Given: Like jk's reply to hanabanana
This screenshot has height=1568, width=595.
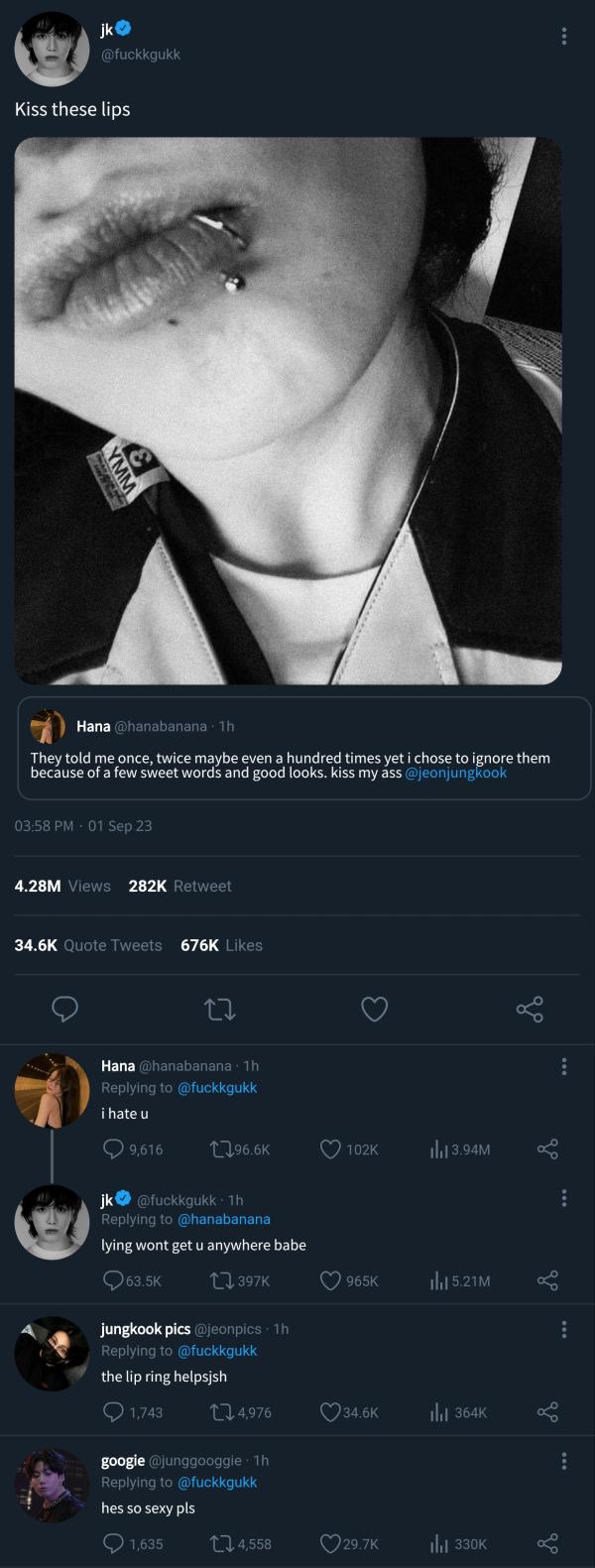Looking at the screenshot, I should (331, 1280).
